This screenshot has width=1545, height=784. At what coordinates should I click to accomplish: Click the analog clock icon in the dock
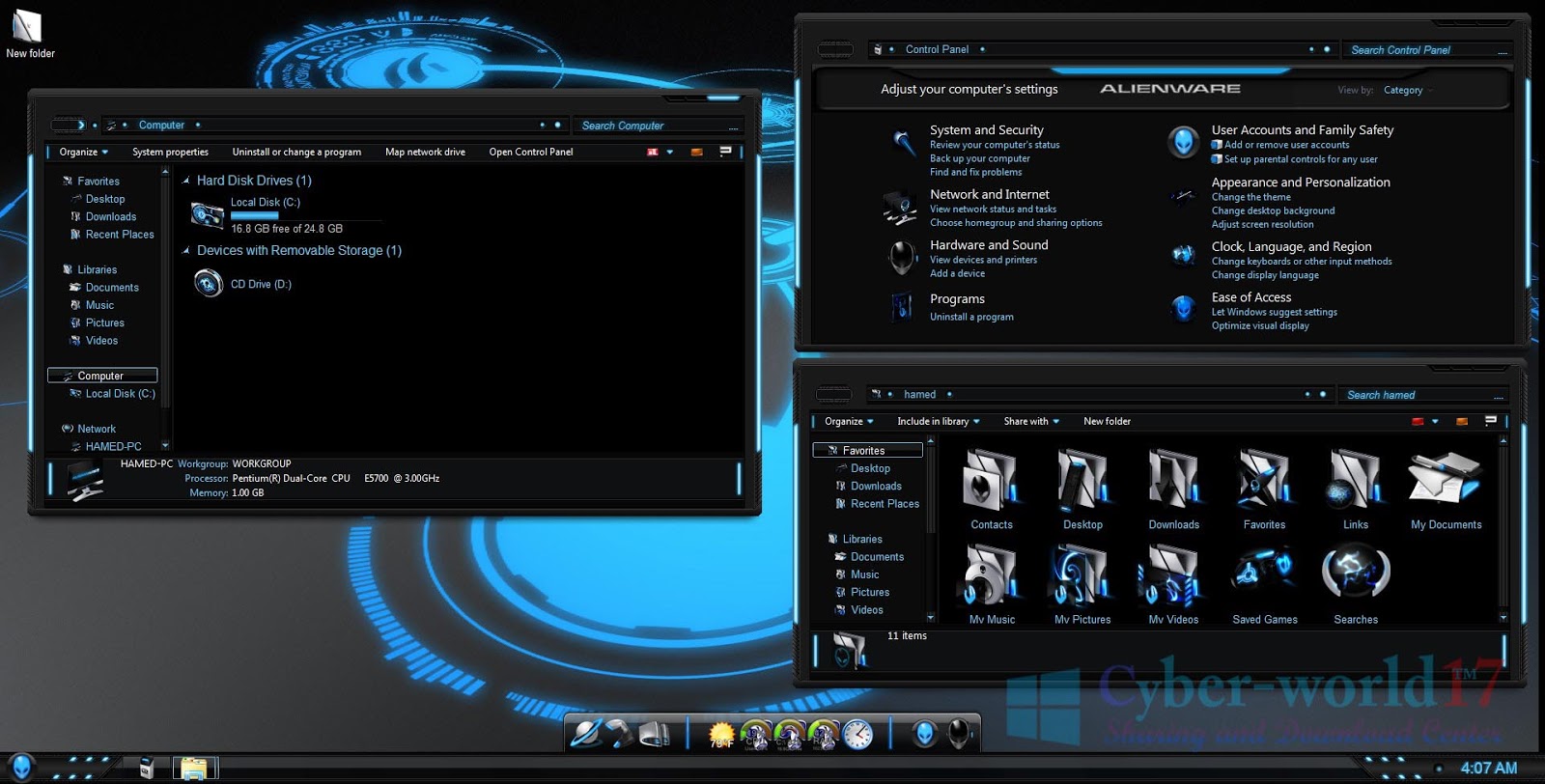(857, 735)
